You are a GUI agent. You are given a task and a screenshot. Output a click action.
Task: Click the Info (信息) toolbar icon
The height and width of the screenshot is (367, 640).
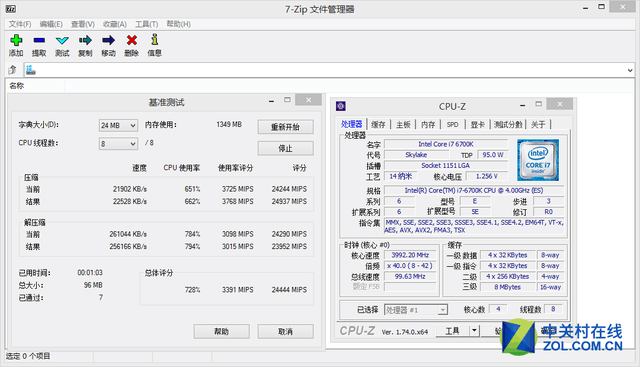(154, 39)
